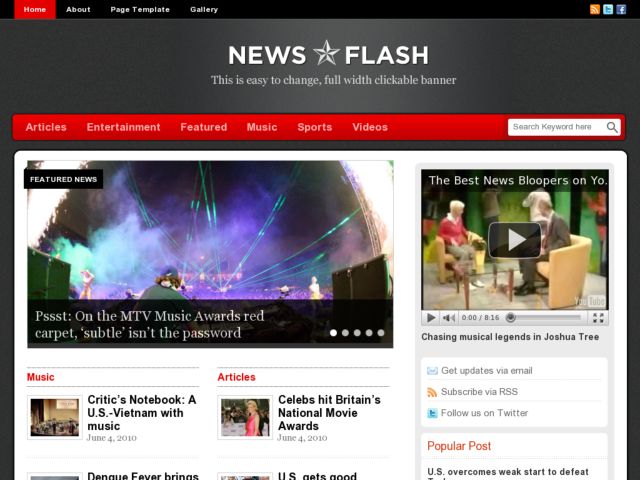
Task: Select Articles in red navigation bar
Action: click(x=46, y=127)
